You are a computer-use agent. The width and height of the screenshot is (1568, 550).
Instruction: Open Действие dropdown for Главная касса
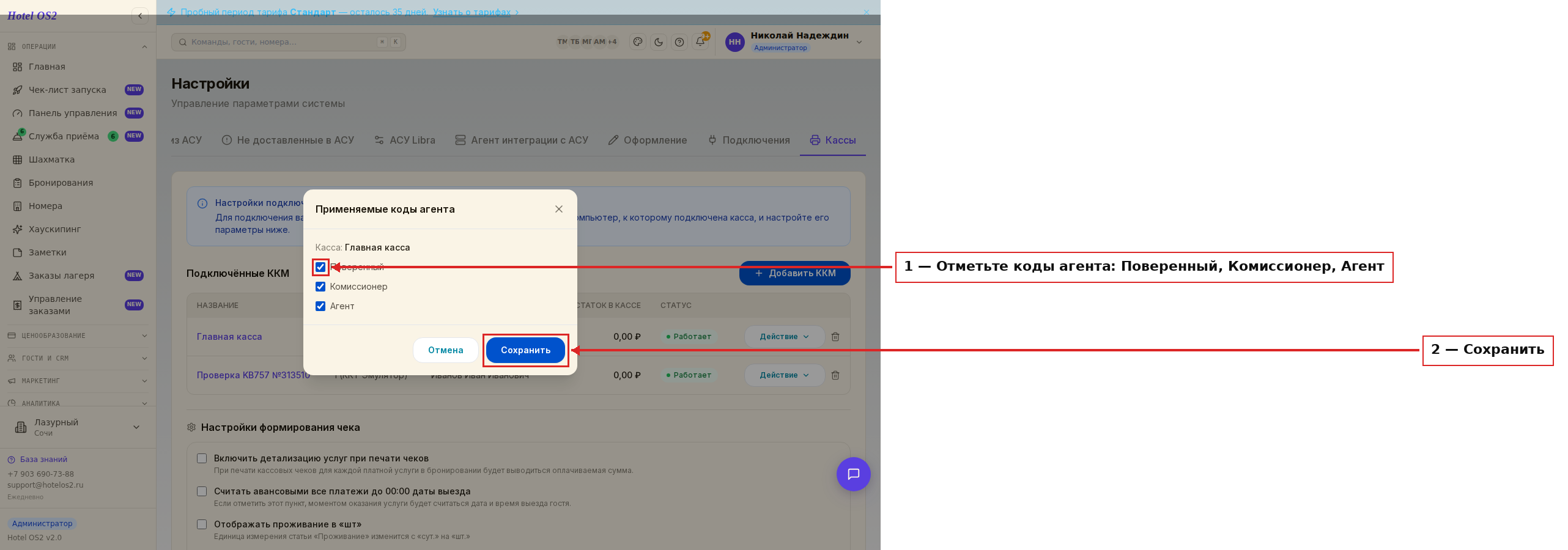[x=784, y=337]
